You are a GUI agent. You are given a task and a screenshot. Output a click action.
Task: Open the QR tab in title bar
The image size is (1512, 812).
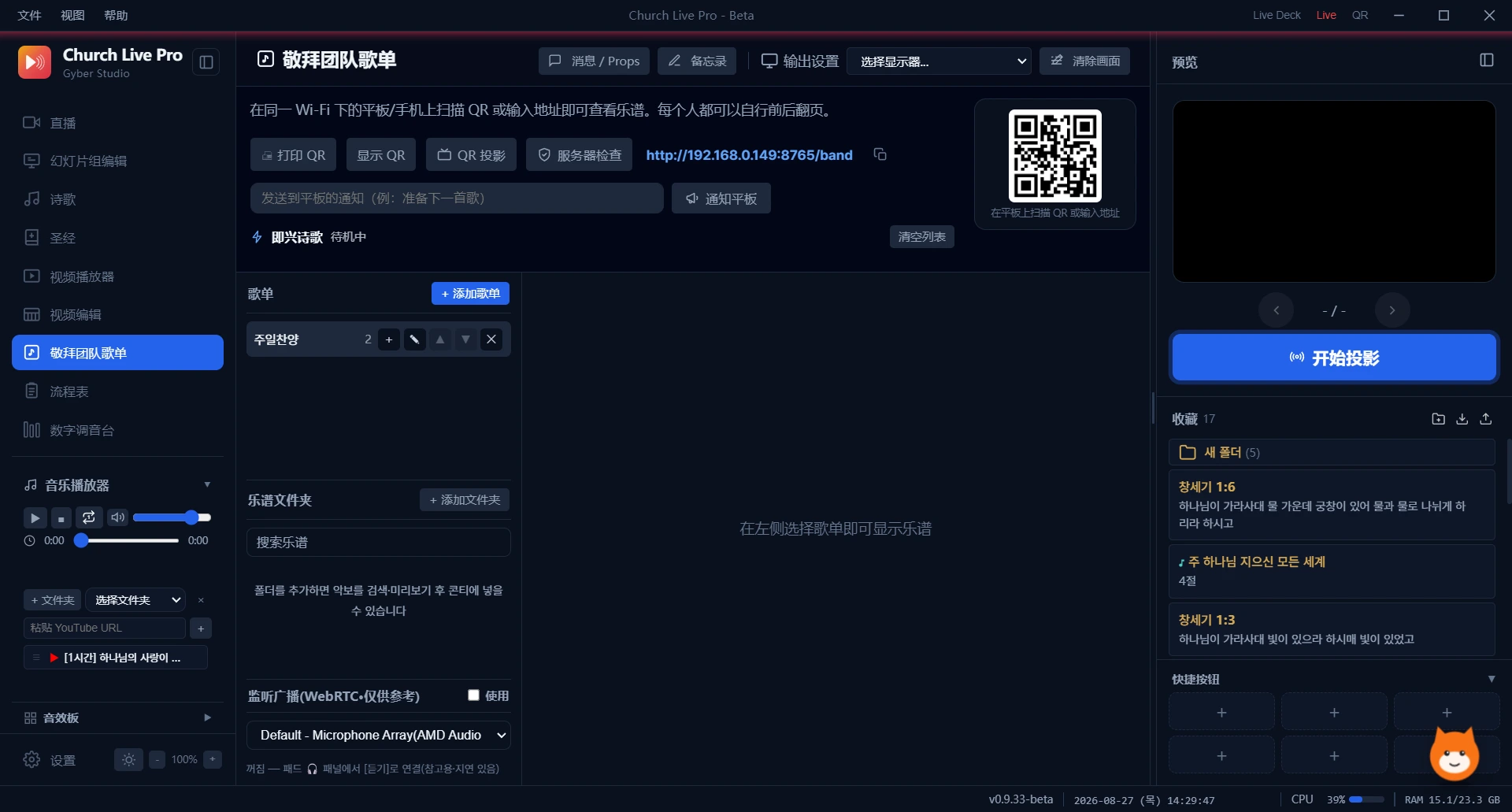point(1360,15)
